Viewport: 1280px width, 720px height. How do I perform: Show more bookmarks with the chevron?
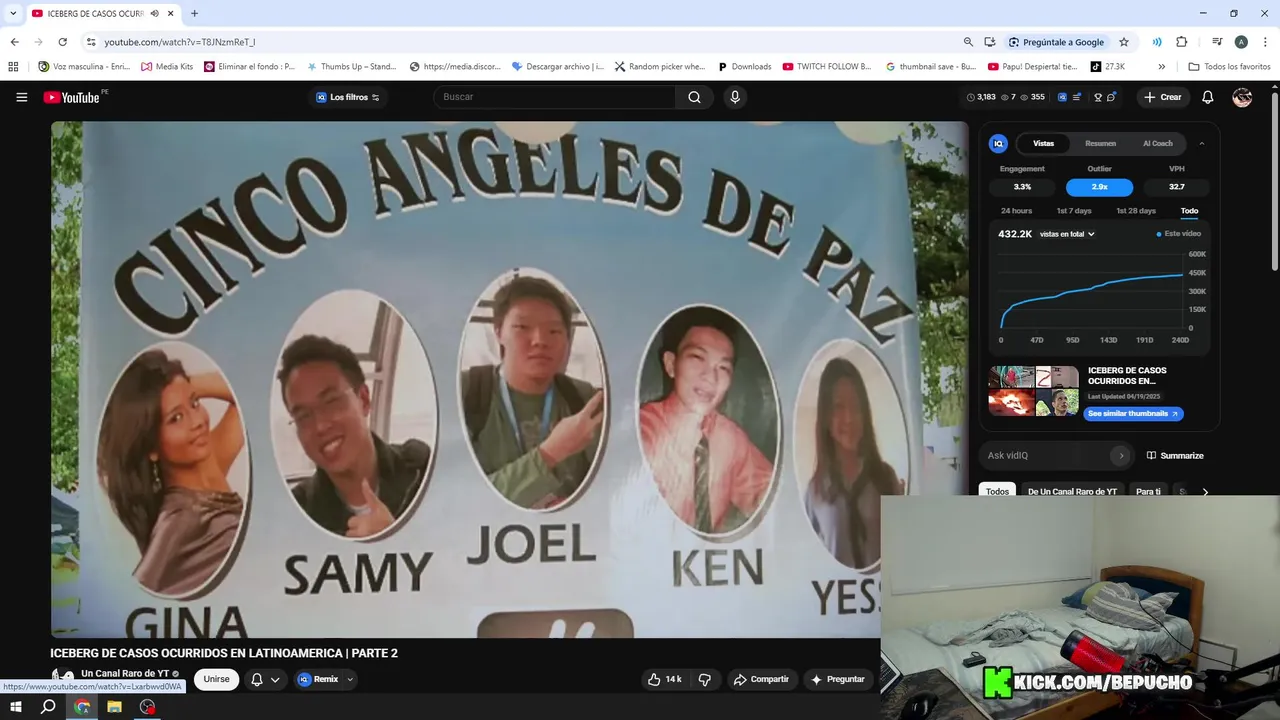click(x=1161, y=67)
